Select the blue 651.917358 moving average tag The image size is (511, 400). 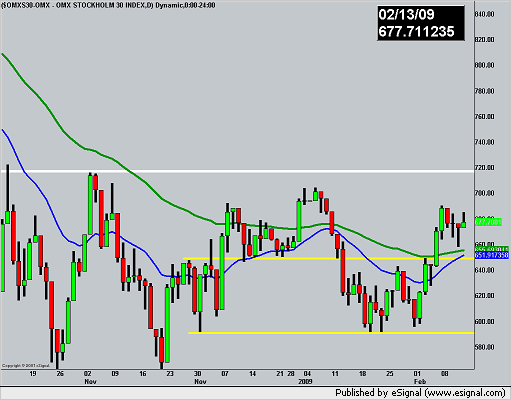[x=492, y=255]
